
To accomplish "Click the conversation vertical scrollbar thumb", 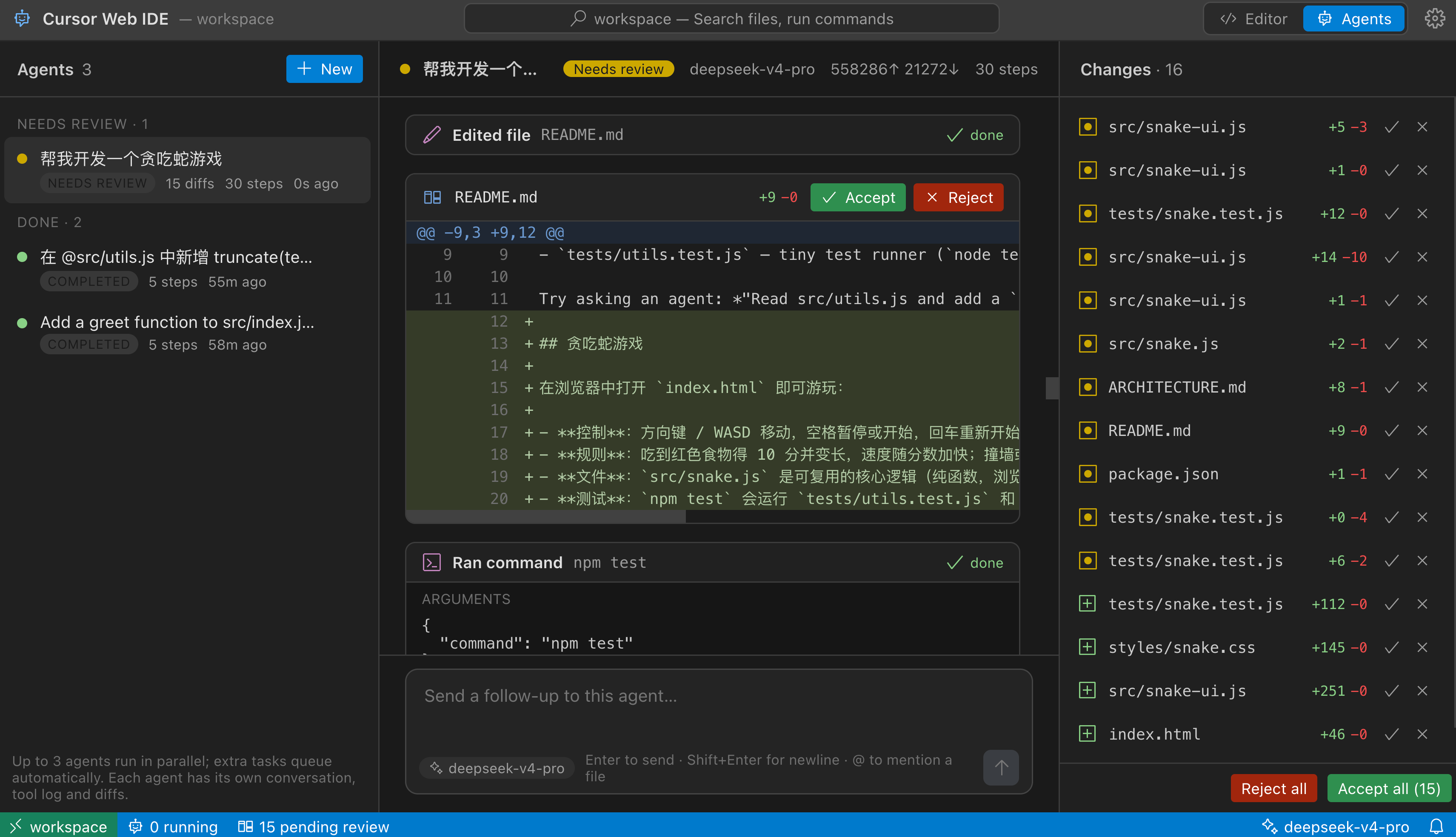I will coord(1052,388).
